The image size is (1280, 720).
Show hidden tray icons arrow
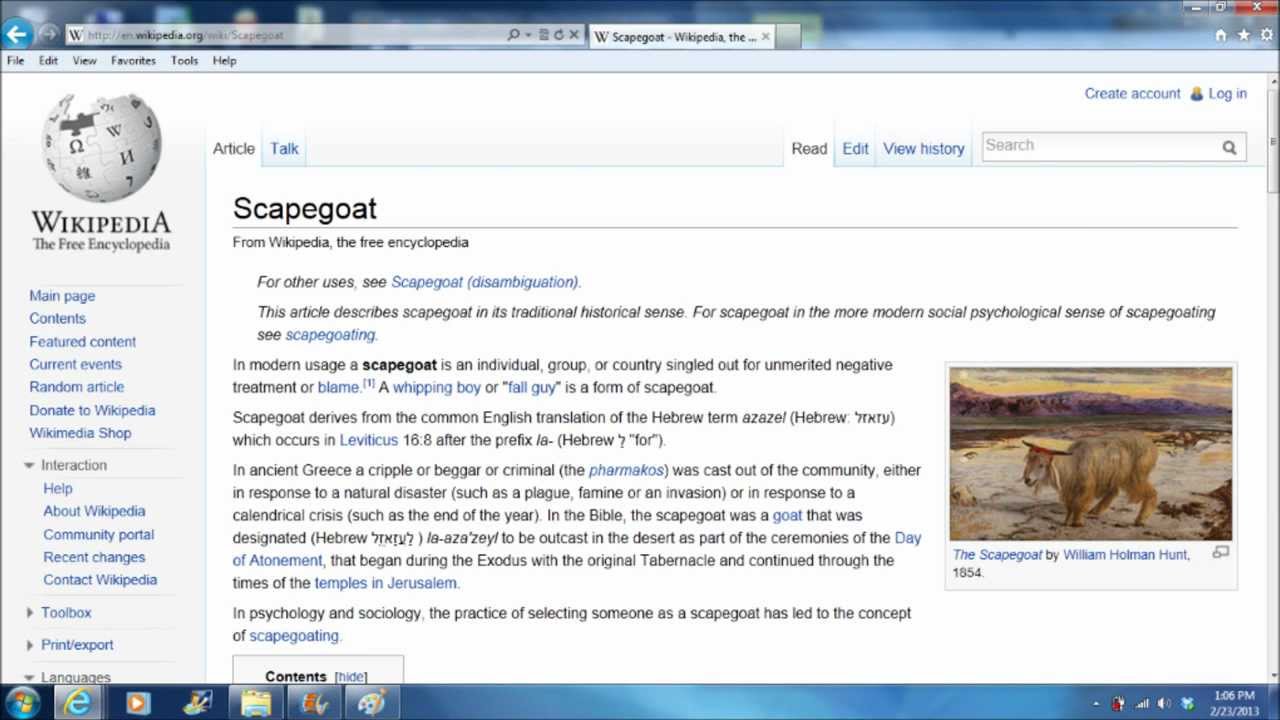[x=1097, y=704]
